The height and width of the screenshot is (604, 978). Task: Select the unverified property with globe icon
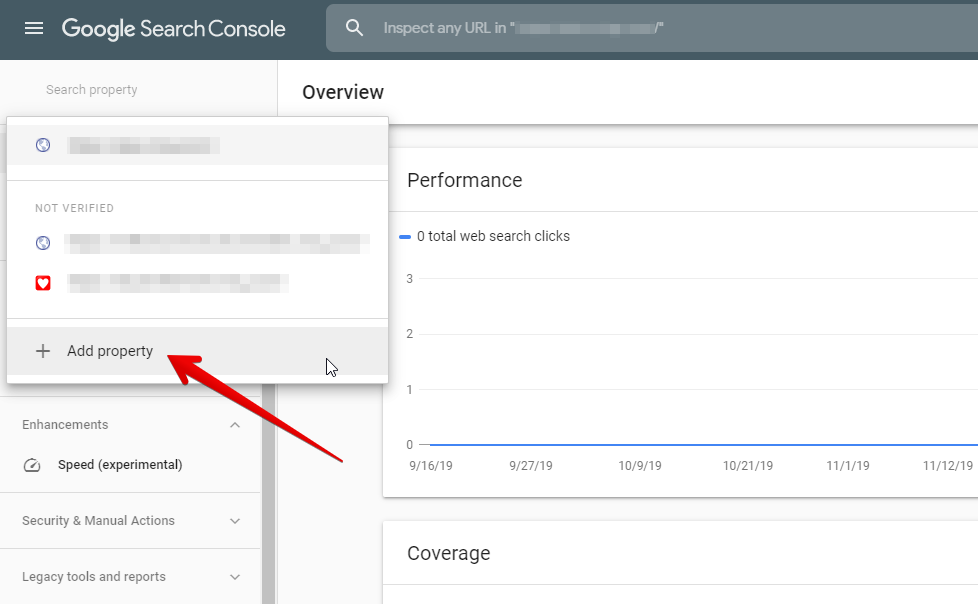pos(197,243)
